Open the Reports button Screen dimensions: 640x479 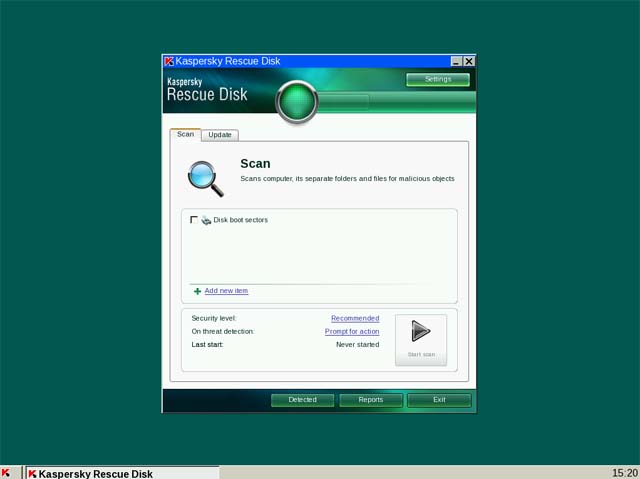coord(371,400)
